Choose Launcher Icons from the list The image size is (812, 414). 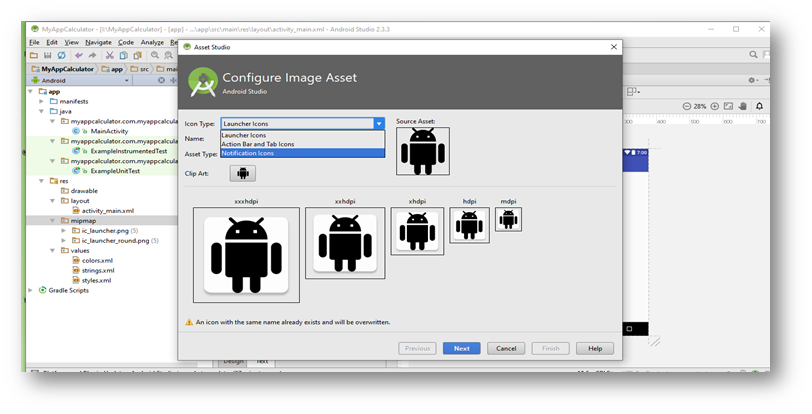pos(302,135)
